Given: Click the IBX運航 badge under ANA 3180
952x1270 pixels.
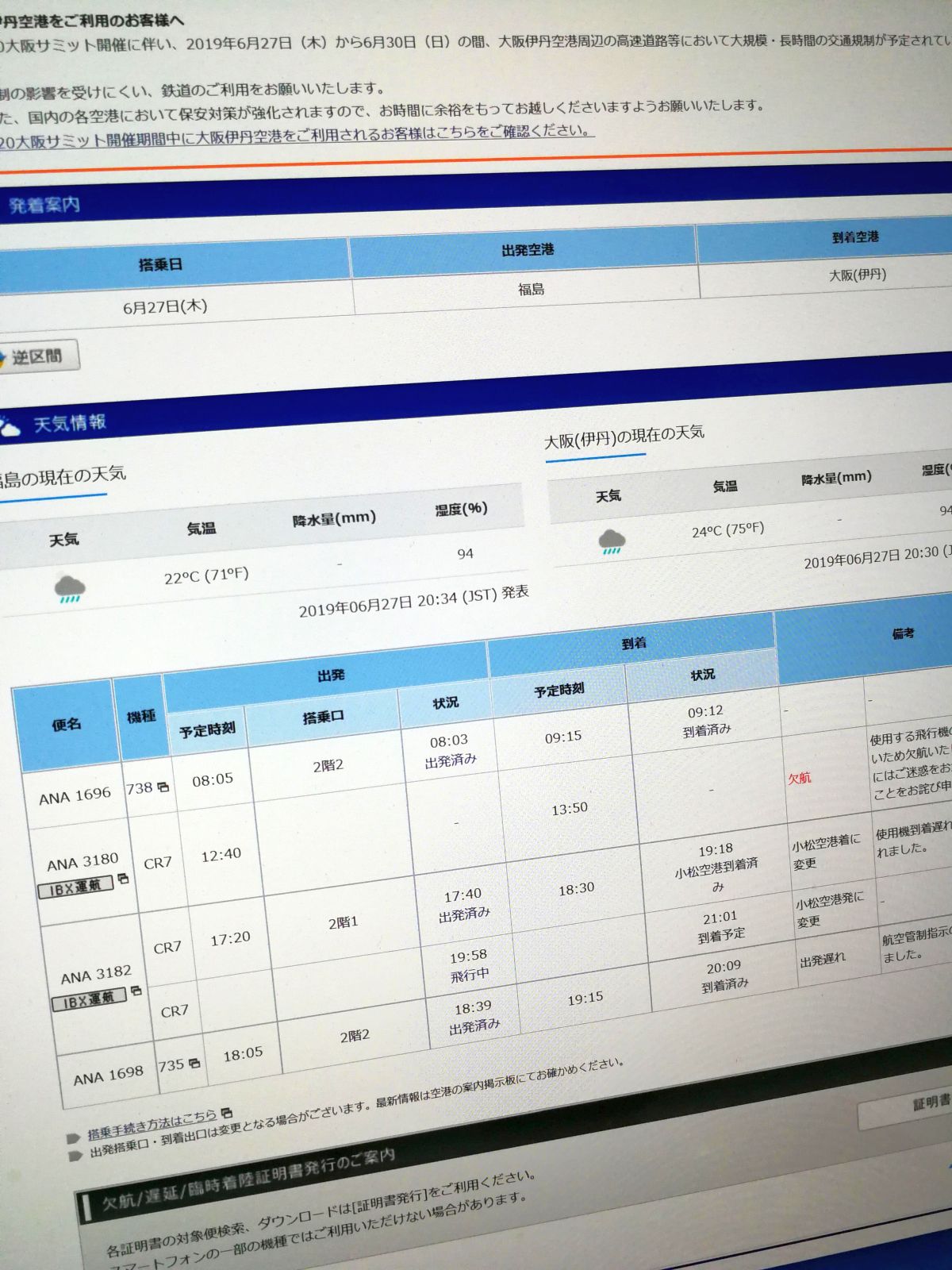Looking at the screenshot, I should pyautogui.click(x=76, y=887).
